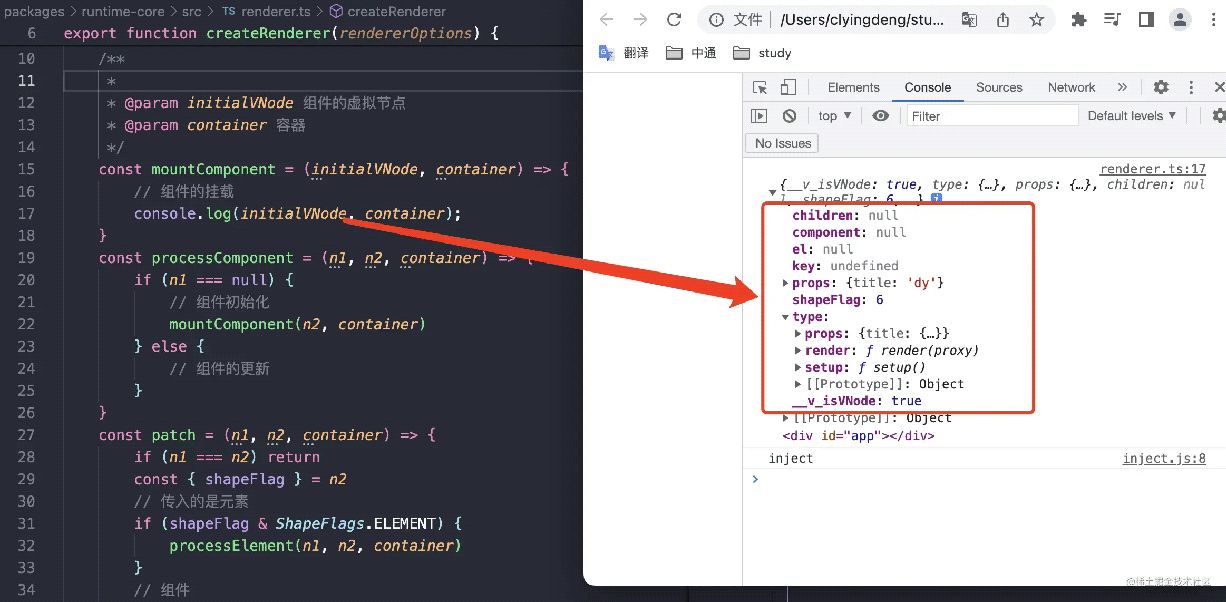
Task: Open DevTools settings gear icon
Action: click(1160, 87)
